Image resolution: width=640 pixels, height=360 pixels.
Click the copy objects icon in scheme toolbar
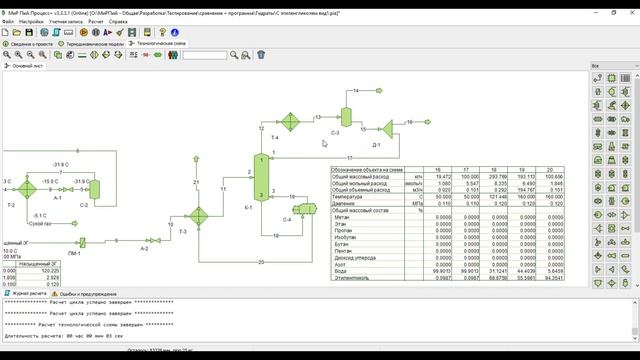(58, 55)
